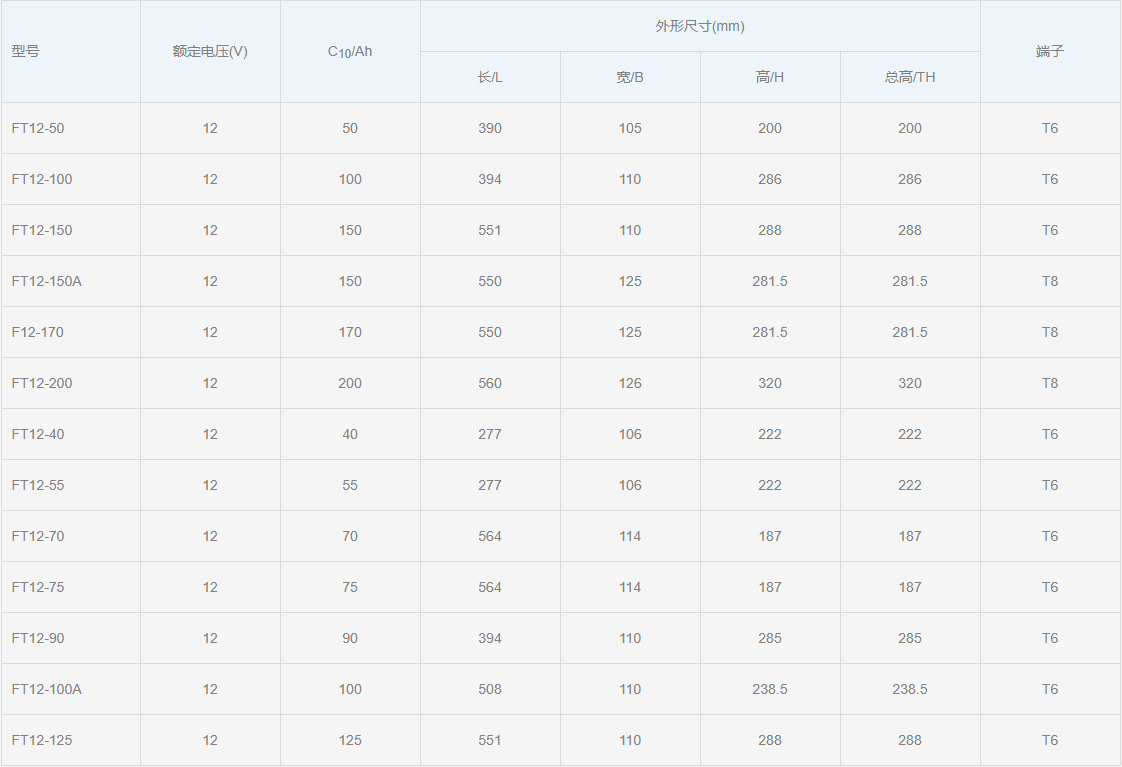Click the 额定电压(V) column header
Image resolution: width=1122 pixels, height=767 pixels.
click(210, 51)
